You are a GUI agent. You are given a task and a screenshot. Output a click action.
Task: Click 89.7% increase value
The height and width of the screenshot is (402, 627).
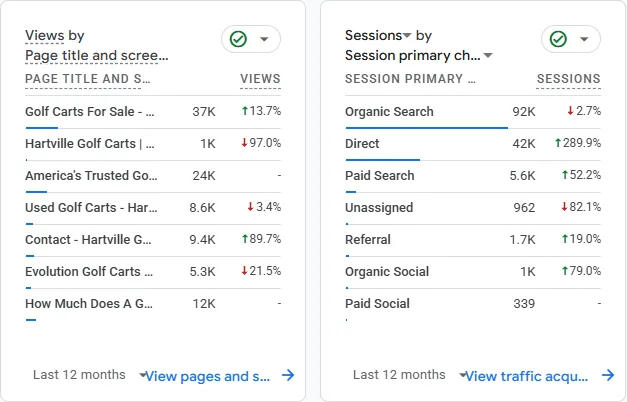click(261, 239)
